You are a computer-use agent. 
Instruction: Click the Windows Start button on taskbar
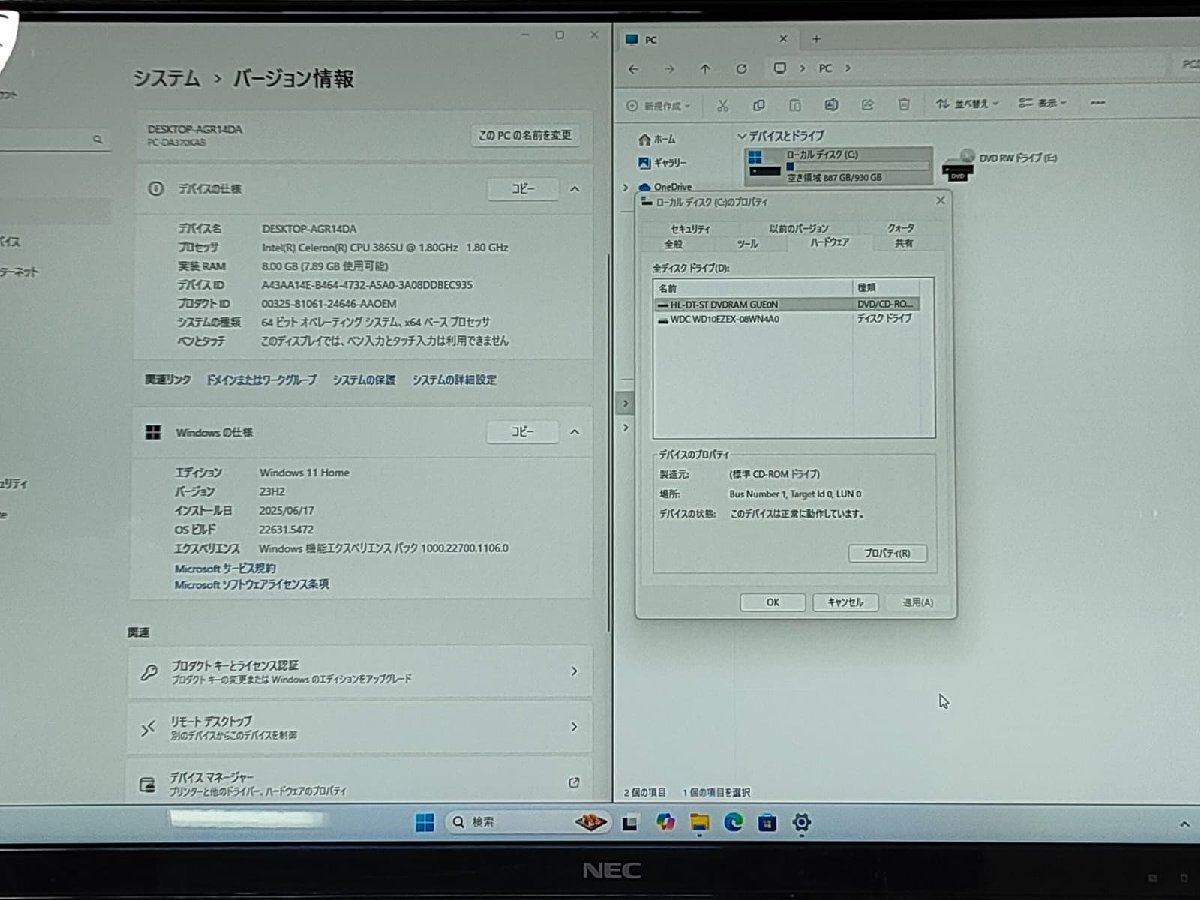coord(425,822)
